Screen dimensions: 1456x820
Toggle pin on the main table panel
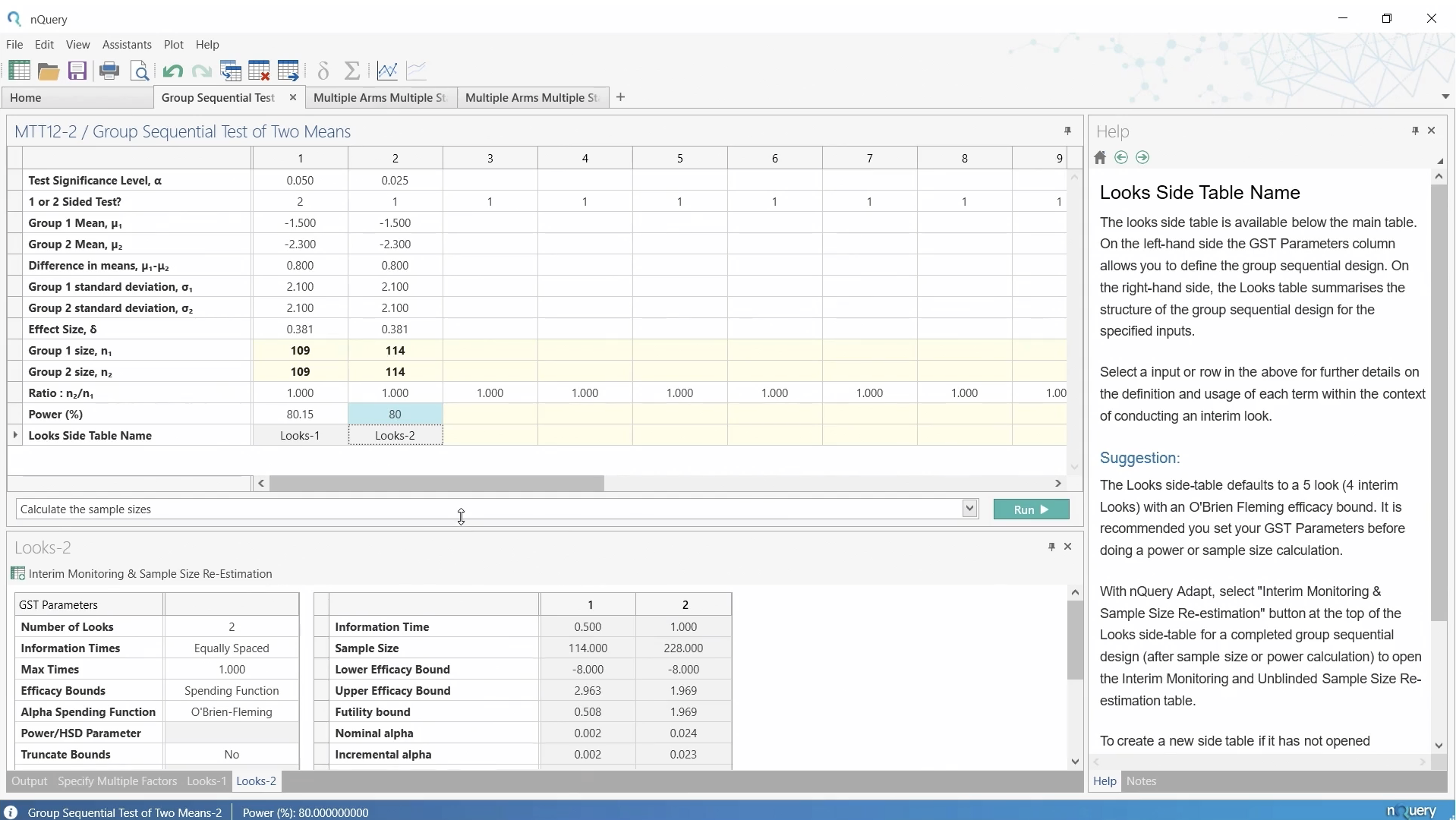[1068, 131]
